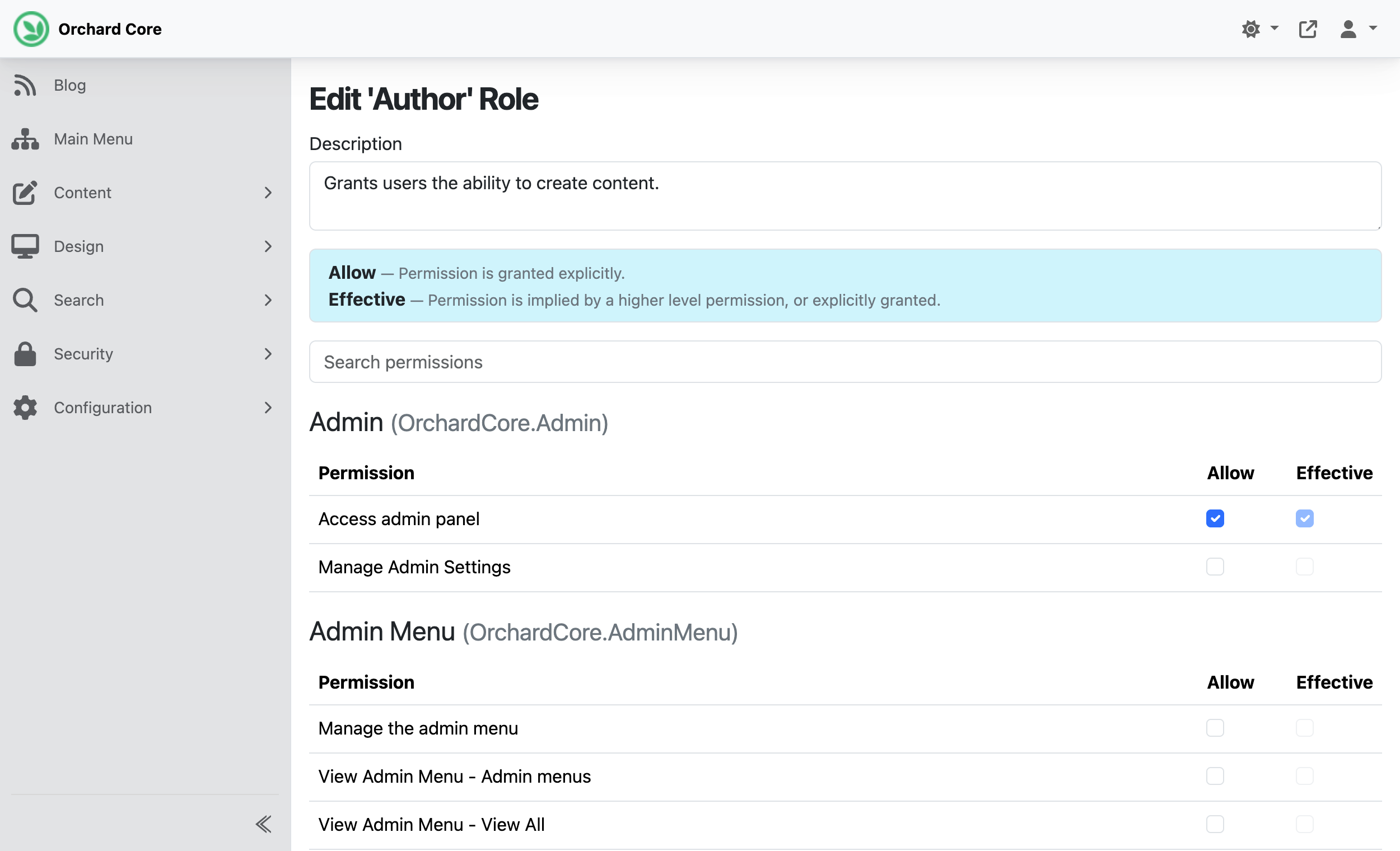
Task: Click the Search magnifier icon in sidebar
Action: [x=25, y=300]
